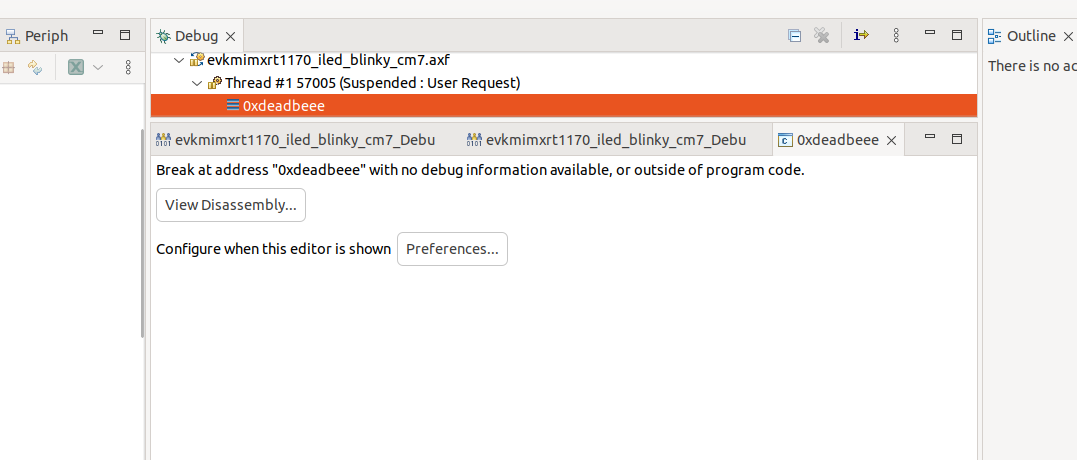
Task: Switch to second evkmimxrt1170_iled_blinky_cm7_Debu editor tab
Action: tap(606, 140)
